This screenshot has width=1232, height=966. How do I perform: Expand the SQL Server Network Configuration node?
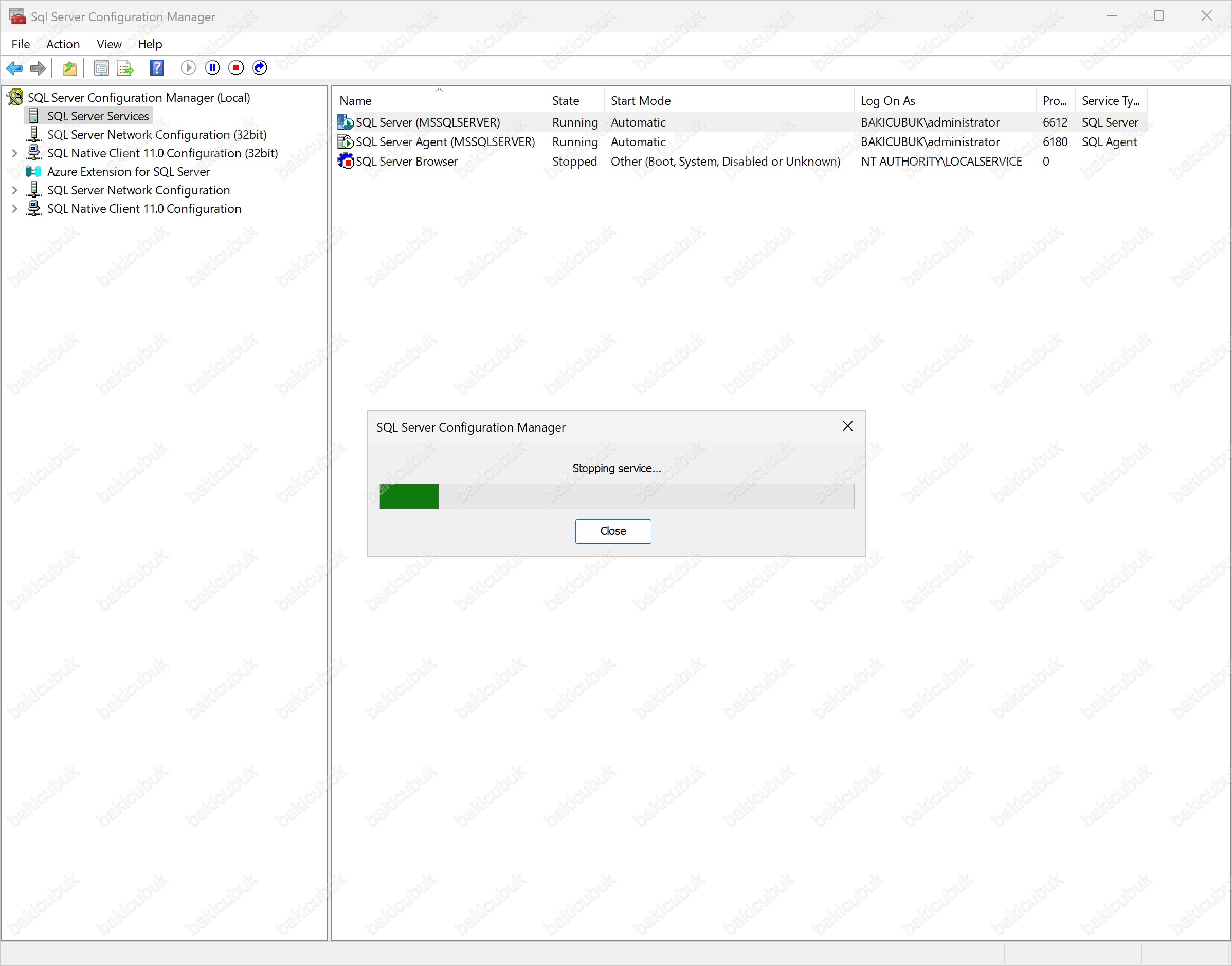click(15, 191)
